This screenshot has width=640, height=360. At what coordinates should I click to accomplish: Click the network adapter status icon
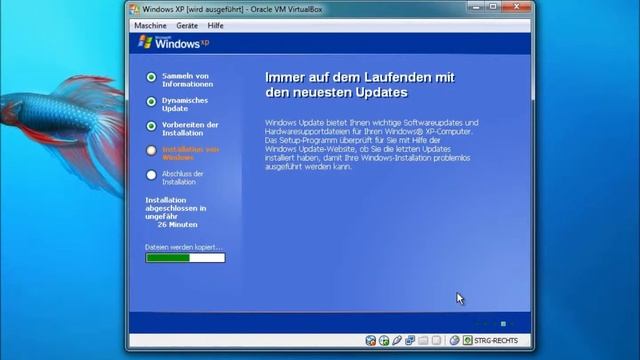coord(410,340)
